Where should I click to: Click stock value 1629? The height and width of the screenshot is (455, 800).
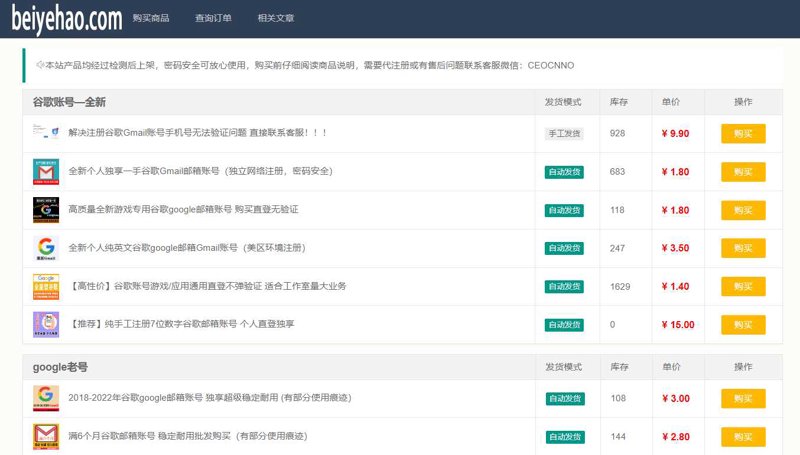(x=620, y=286)
